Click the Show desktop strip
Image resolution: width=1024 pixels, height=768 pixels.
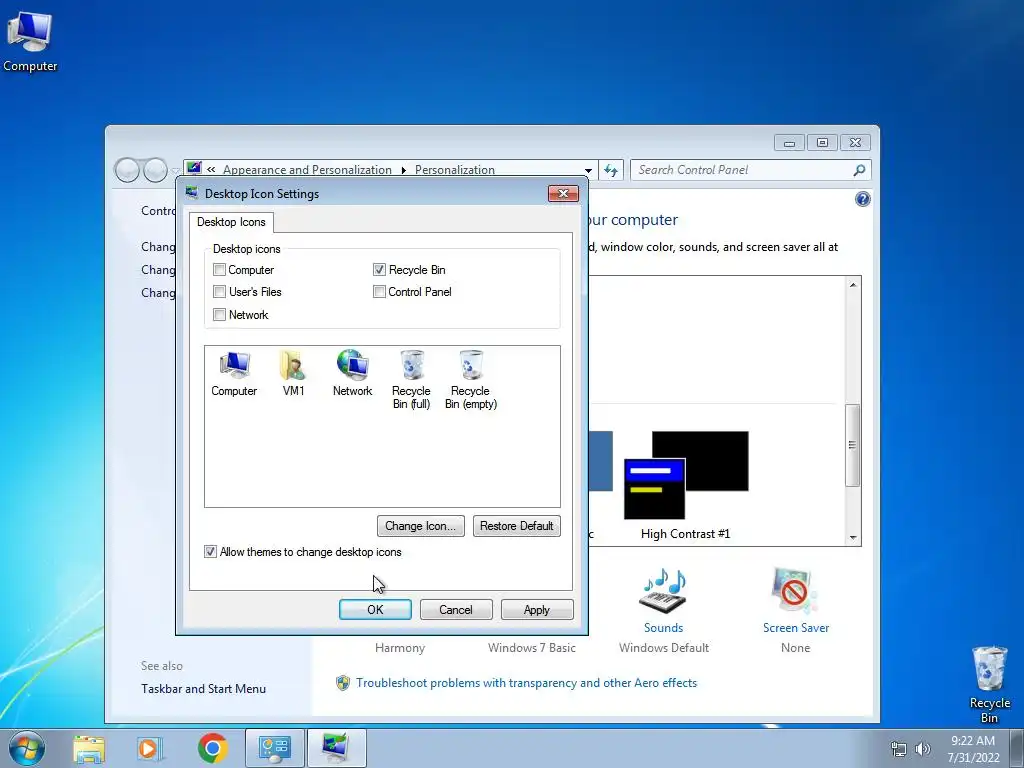[x=1017, y=748]
